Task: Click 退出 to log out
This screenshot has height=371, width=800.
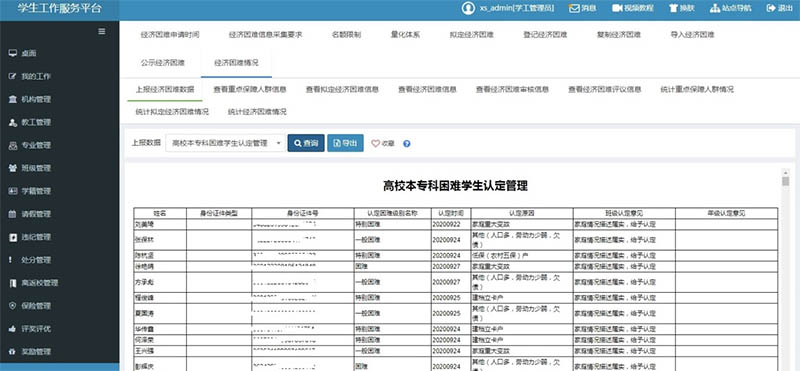Action: [x=780, y=9]
